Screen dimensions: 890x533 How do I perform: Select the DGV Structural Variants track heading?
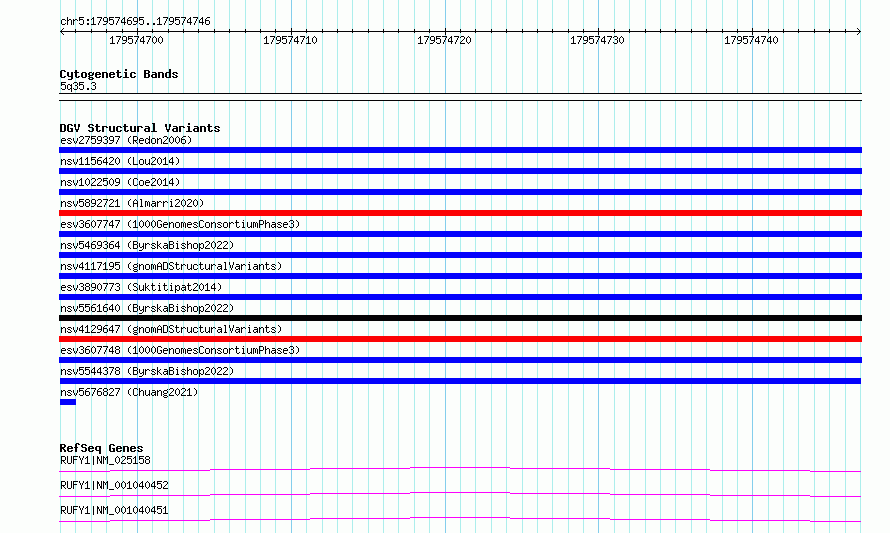(x=140, y=128)
